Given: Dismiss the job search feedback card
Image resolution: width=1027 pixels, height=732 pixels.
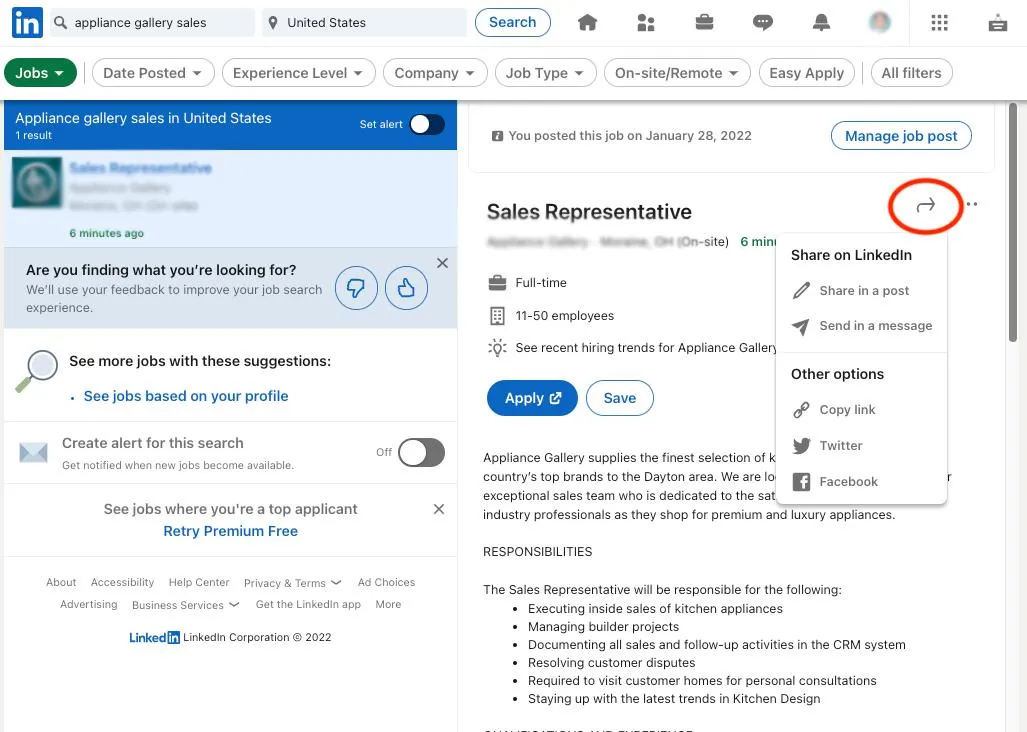Looking at the screenshot, I should click(442, 263).
